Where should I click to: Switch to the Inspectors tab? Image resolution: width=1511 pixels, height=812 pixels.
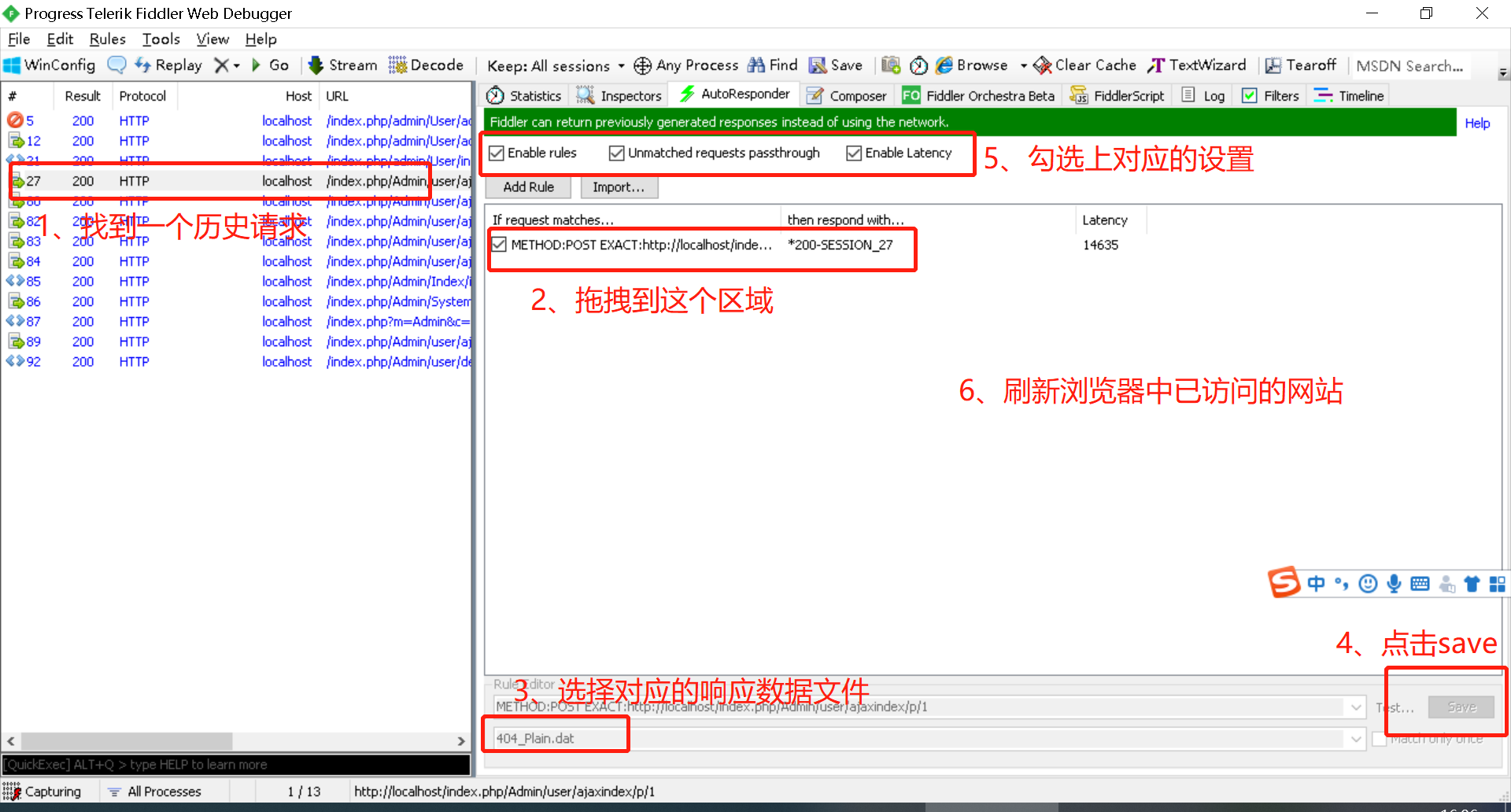(619, 95)
